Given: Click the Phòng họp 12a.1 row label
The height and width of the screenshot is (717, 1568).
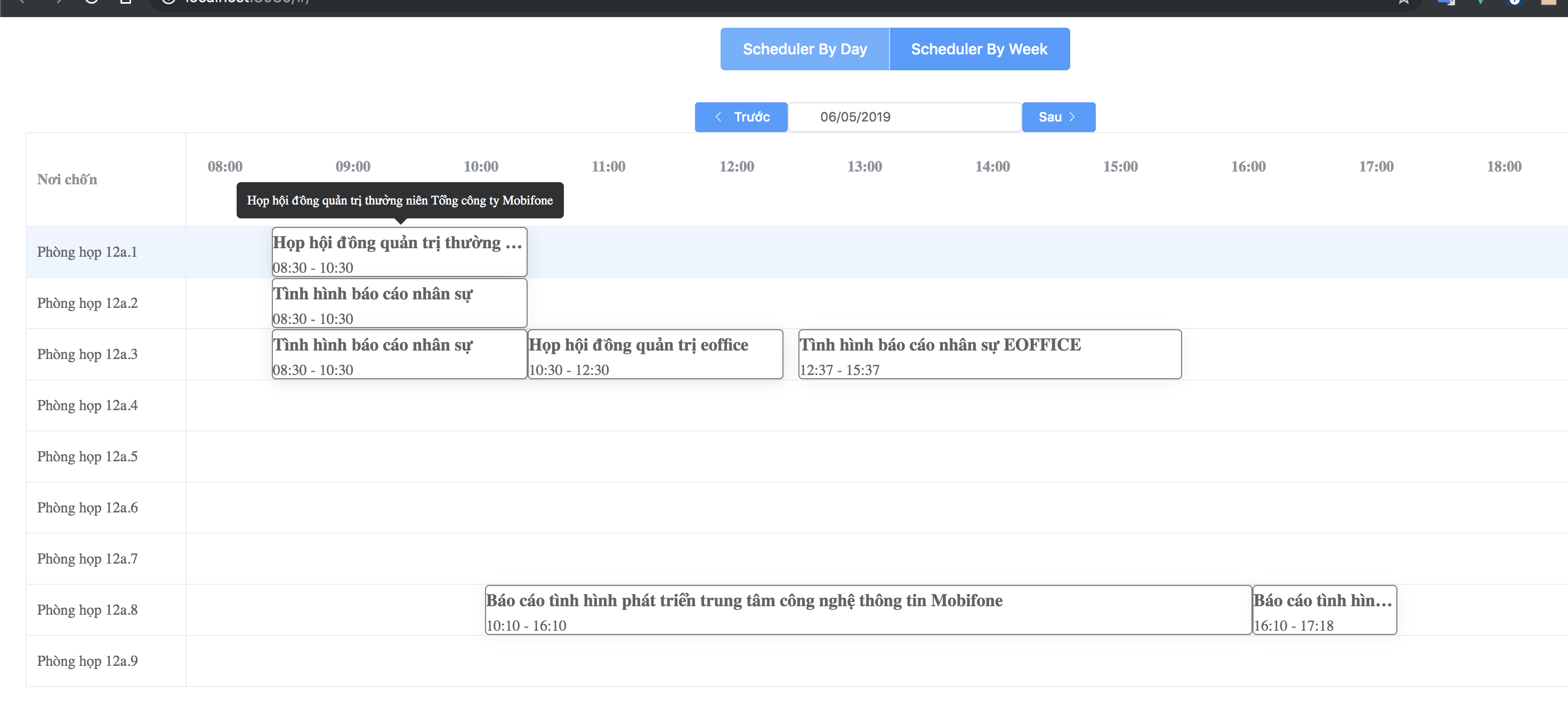Looking at the screenshot, I should (87, 252).
